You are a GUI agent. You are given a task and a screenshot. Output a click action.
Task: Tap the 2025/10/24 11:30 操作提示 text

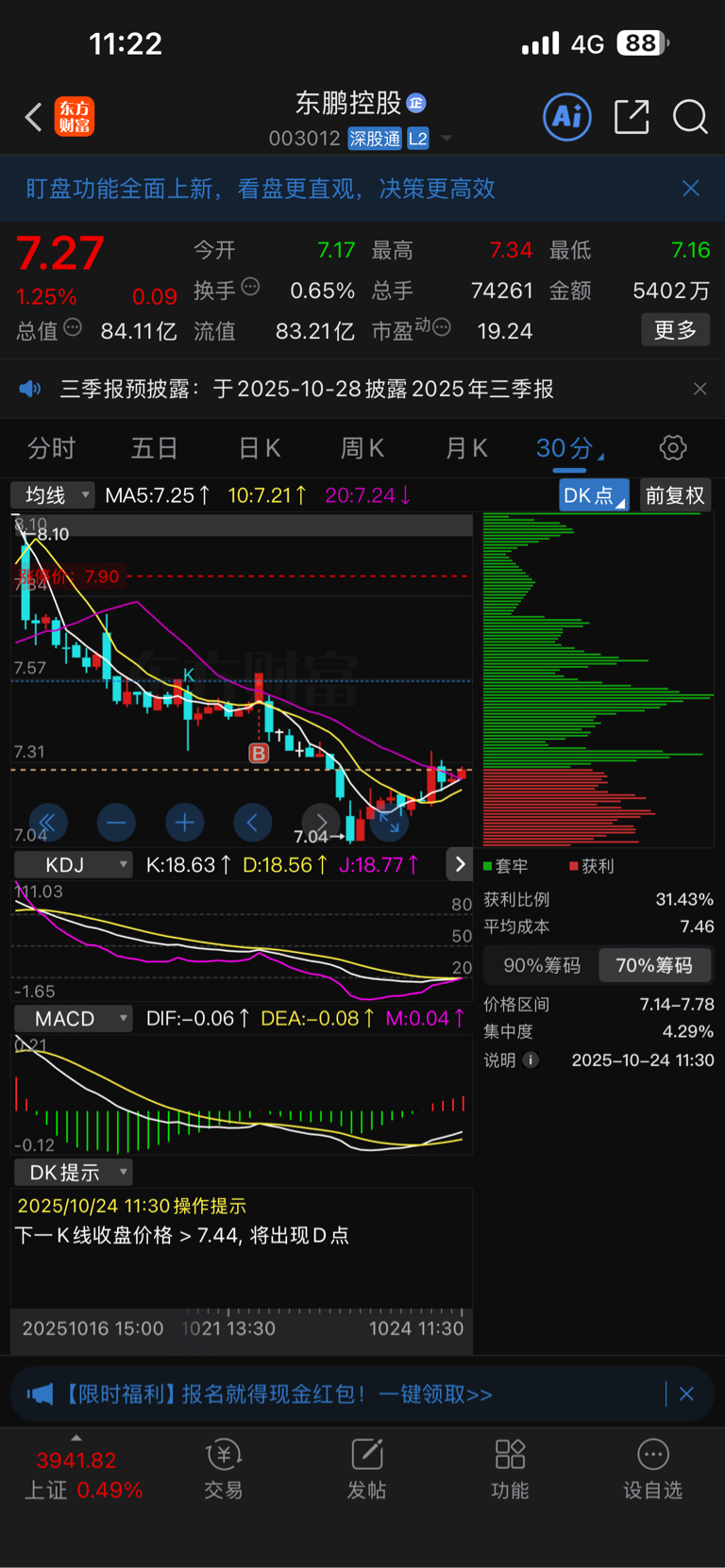[131, 1206]
